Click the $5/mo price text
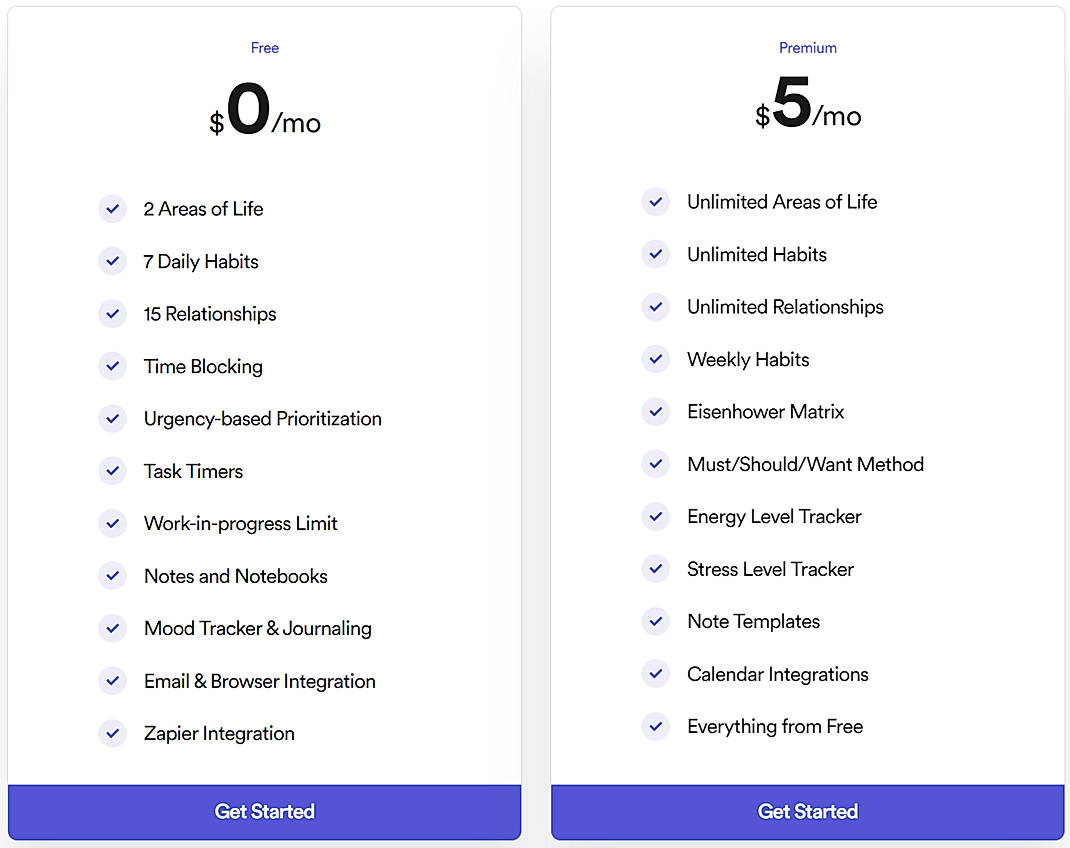 [807, 108]
